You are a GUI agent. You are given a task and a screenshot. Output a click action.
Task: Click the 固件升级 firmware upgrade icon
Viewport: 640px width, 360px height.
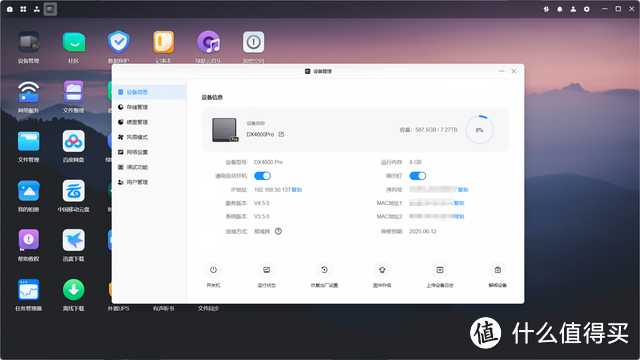pyautogui.click(x=382, y=270)
